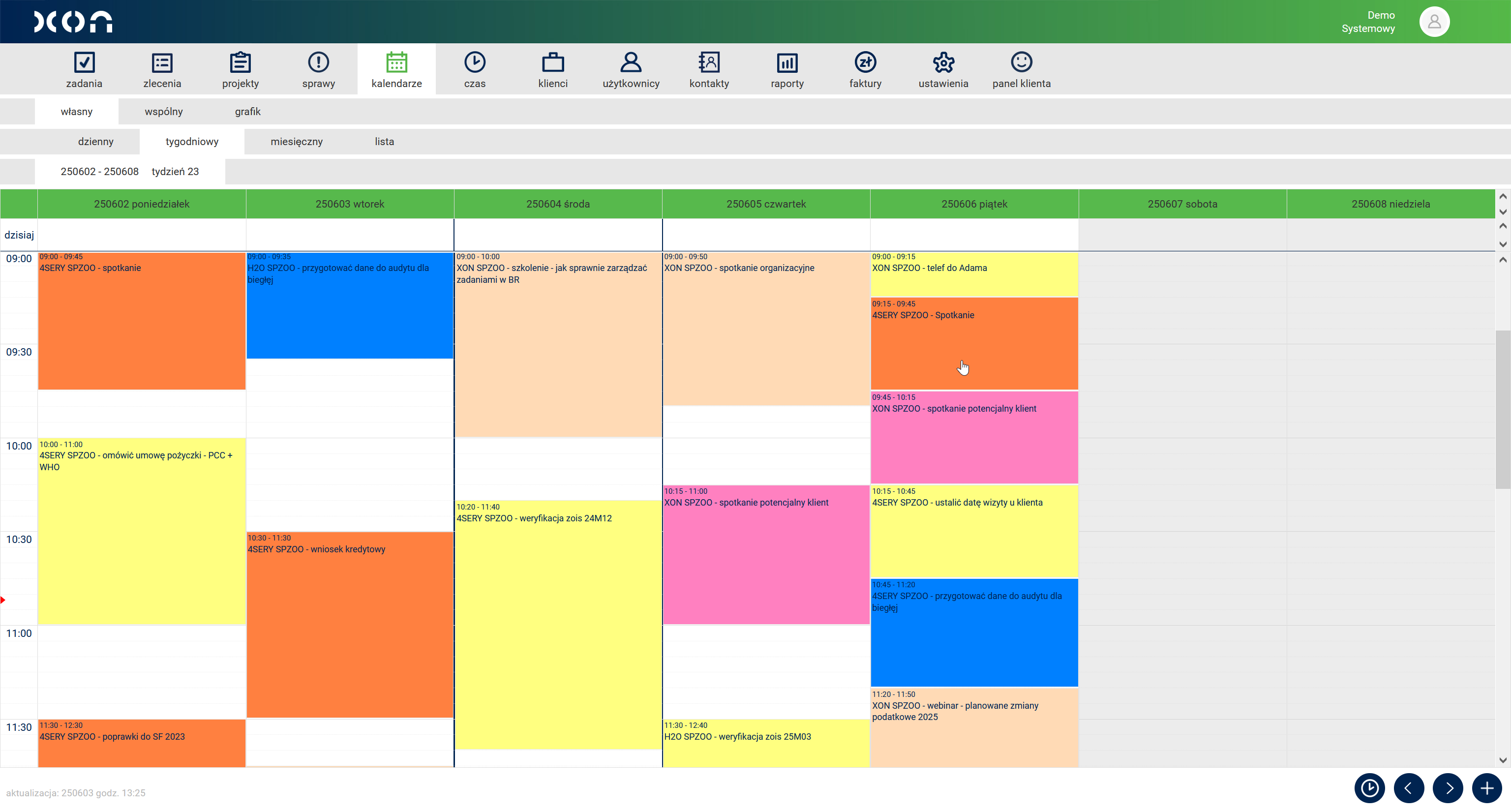This screenshot has height=812, width=1511.
Task: Open Tuesday wniosek kredytowy event
Action: point(350,625)
